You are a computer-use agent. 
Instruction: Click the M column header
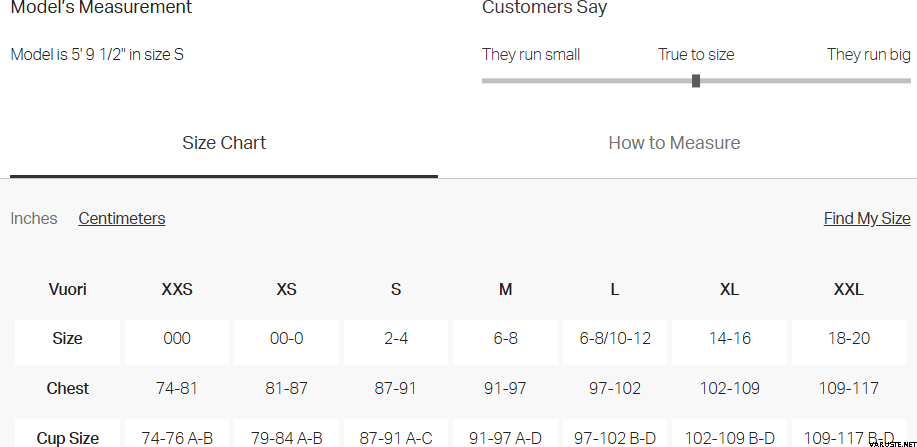point(506,290)
